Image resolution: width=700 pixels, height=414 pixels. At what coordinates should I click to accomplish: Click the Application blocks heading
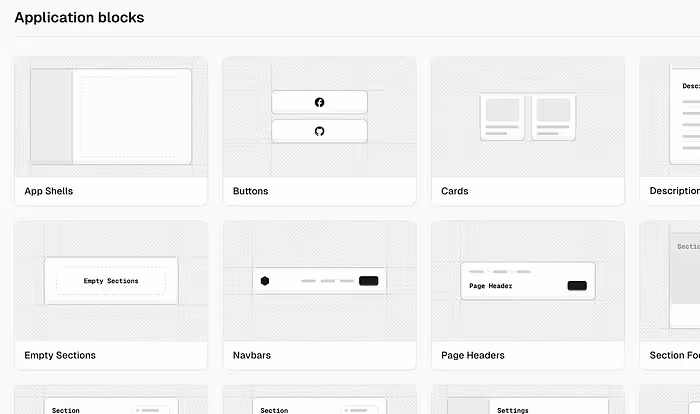coord(79,18)
